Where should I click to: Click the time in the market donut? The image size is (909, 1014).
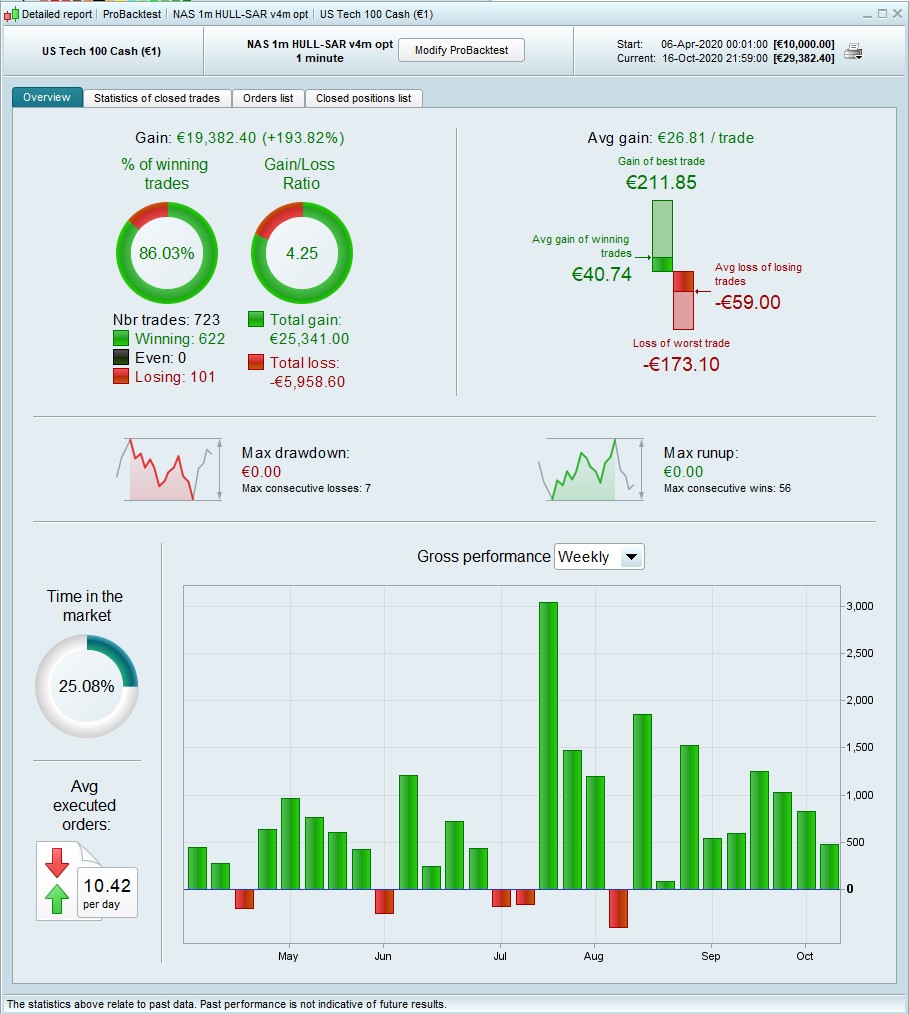click(x=87, y=685)
